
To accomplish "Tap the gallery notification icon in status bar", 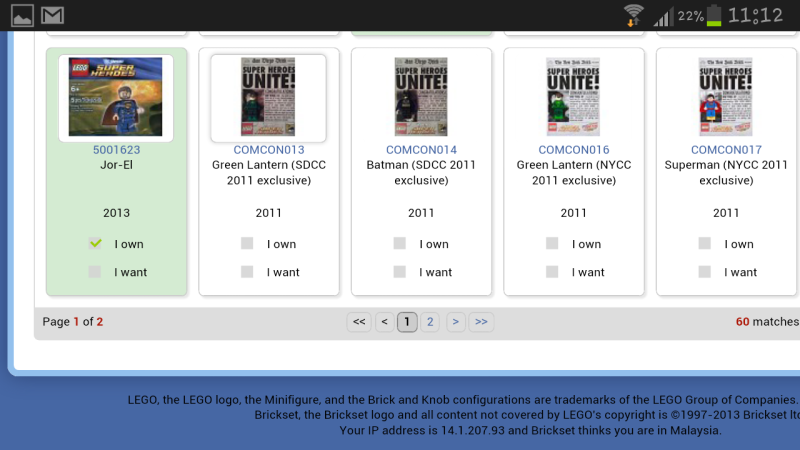I will [21, 15].
